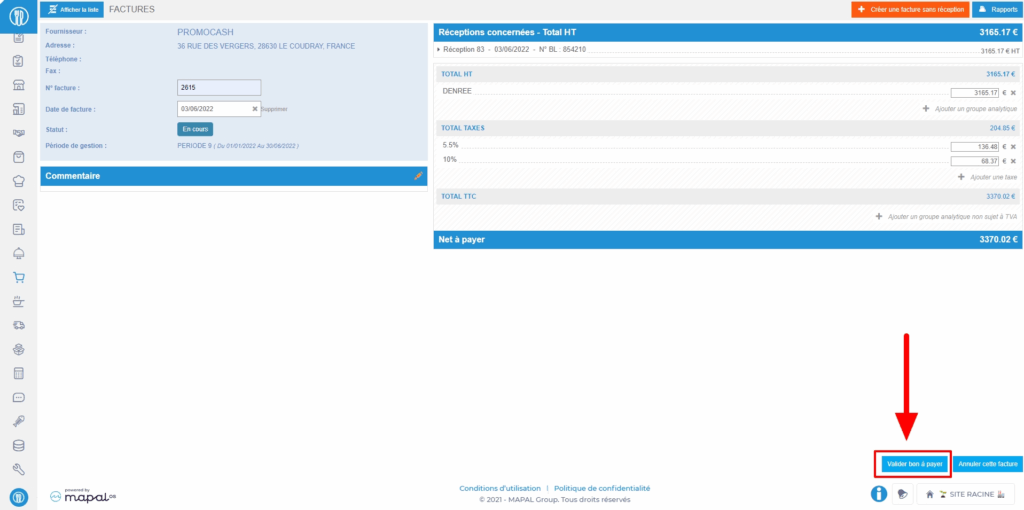Expand the Réception 83 row
The image size is (1024, 510).
click(x=439, y=49)
